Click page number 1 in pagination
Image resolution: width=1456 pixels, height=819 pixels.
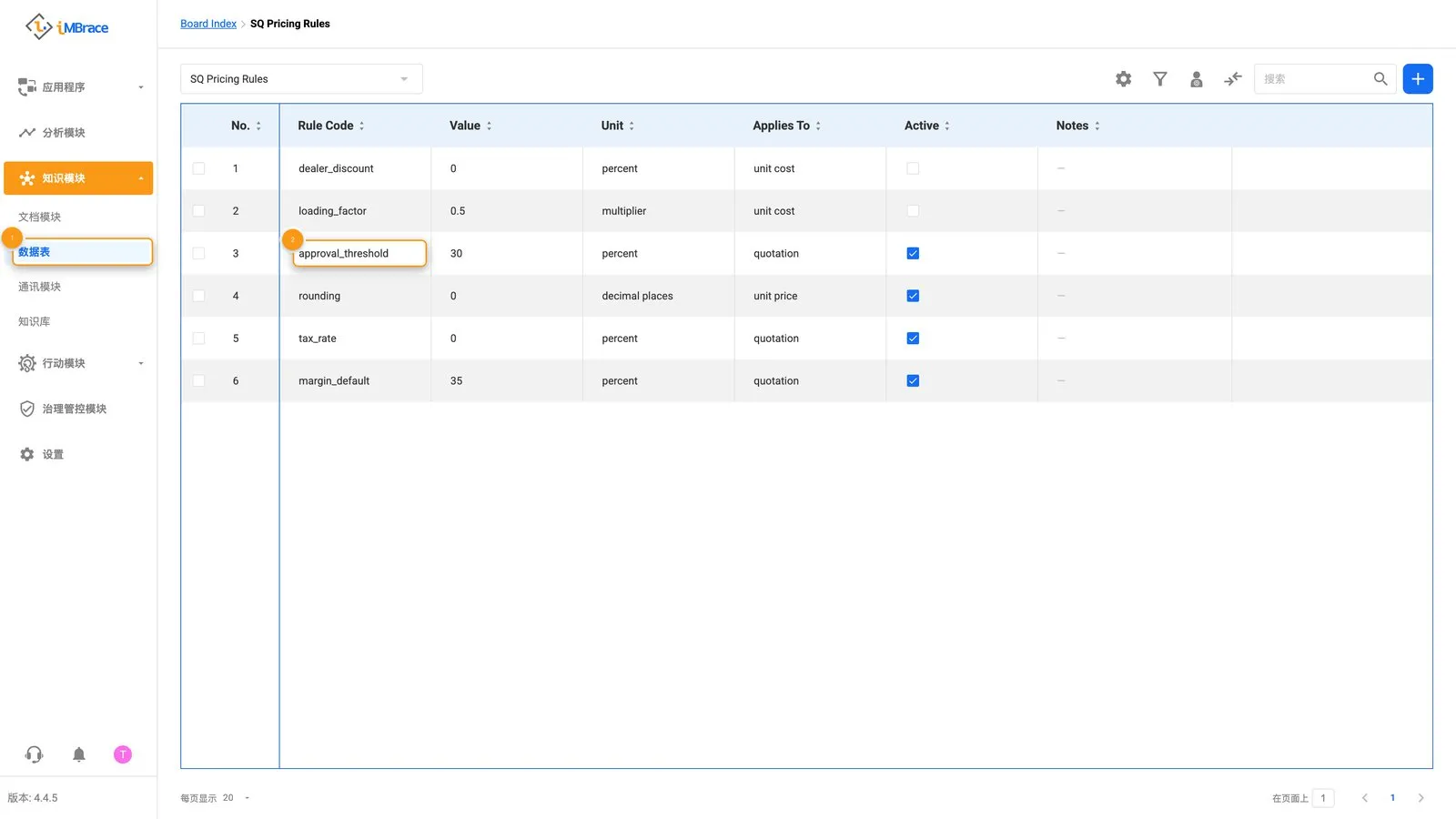tap(1392, 798)
